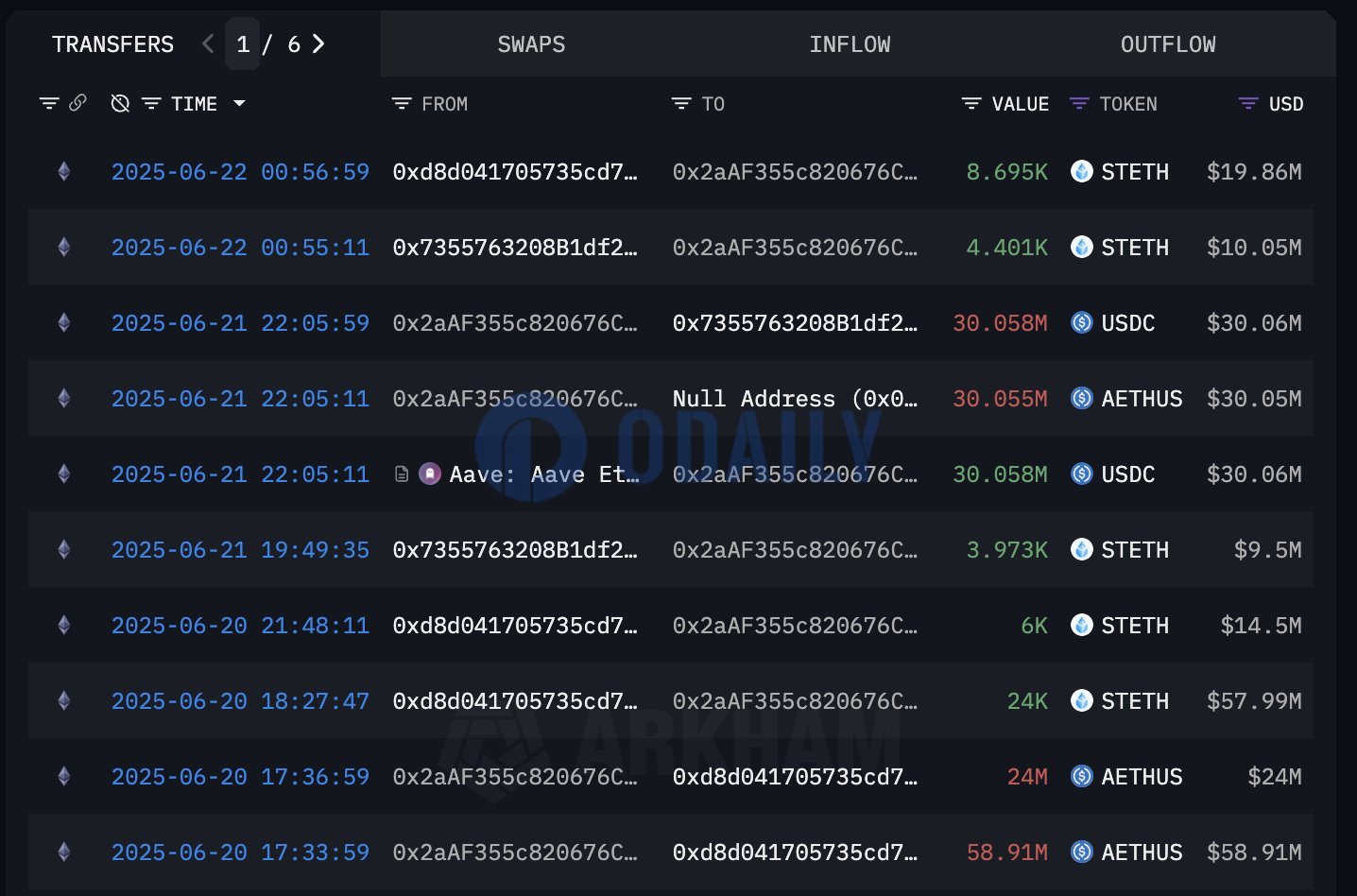
Task: Open Aave: Aave Et... sender entity
Action: coord(544,474)
